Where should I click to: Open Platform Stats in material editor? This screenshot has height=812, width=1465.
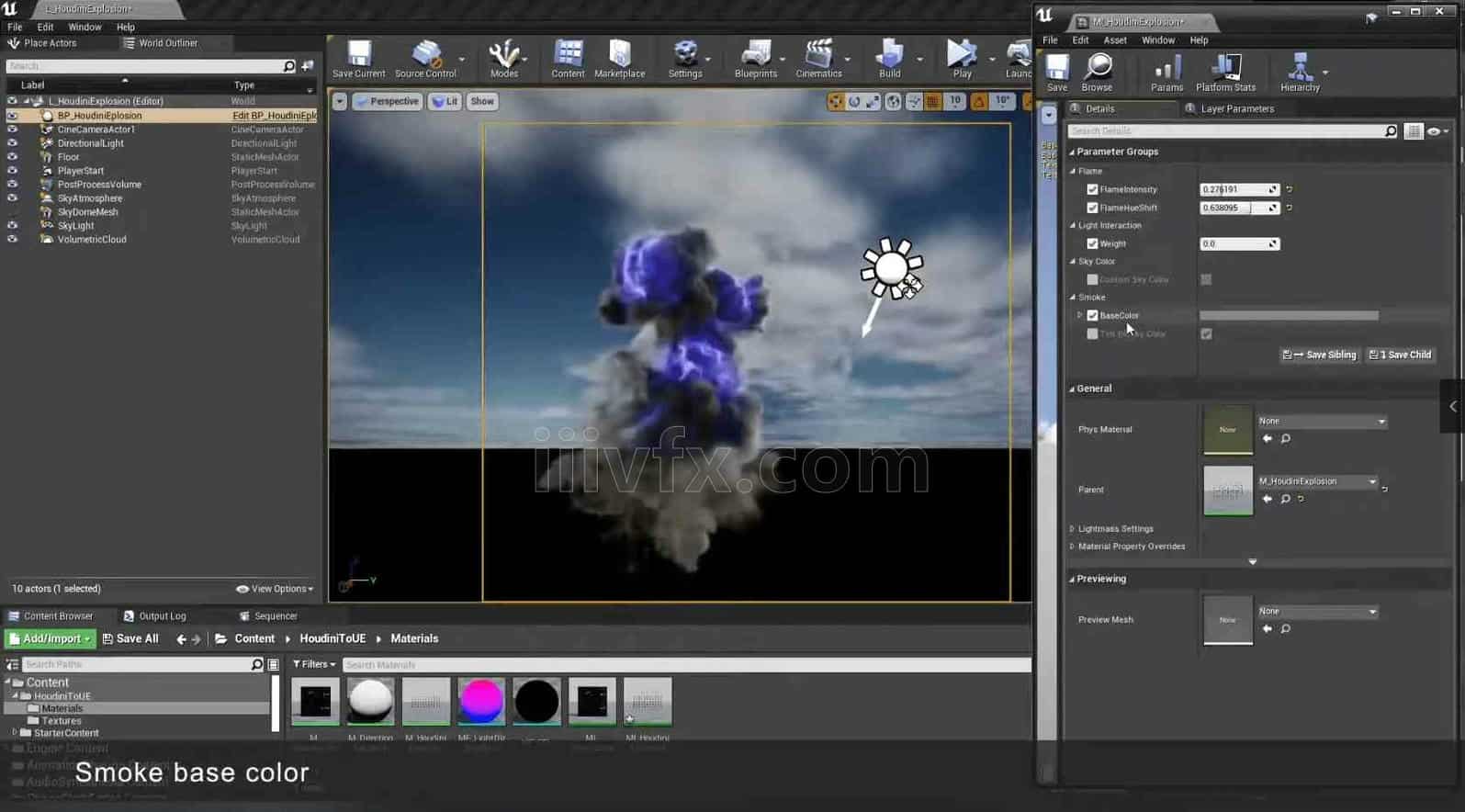[x=1225, y=73]
